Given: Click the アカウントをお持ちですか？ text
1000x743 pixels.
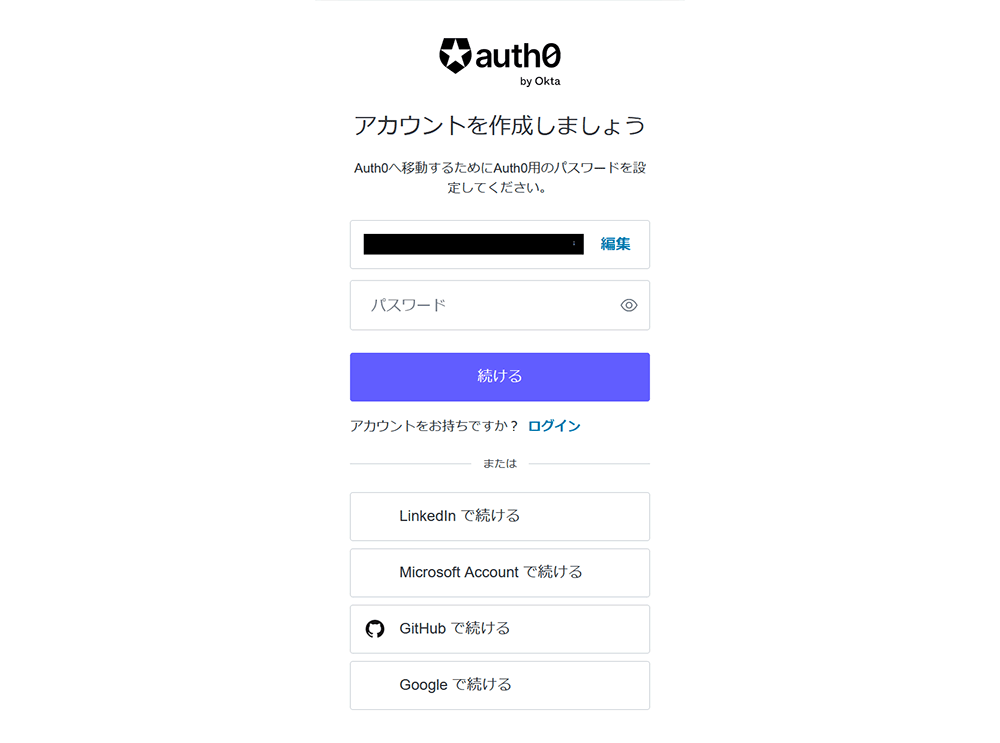Looking at the screenshot, I should 434,426.
